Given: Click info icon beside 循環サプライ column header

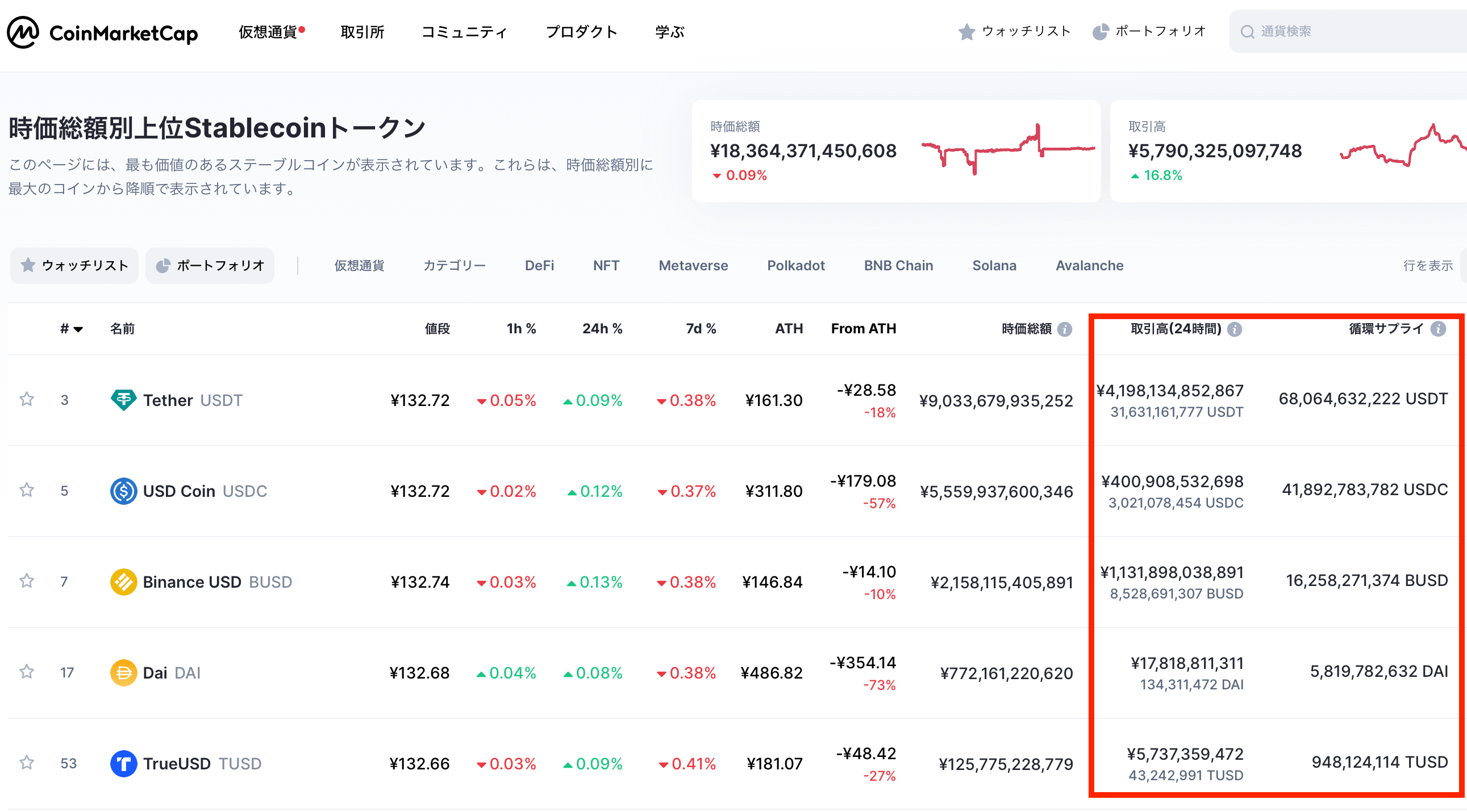Looking at the screenshot, I should pyautogui.click(x=1438, y=329).
